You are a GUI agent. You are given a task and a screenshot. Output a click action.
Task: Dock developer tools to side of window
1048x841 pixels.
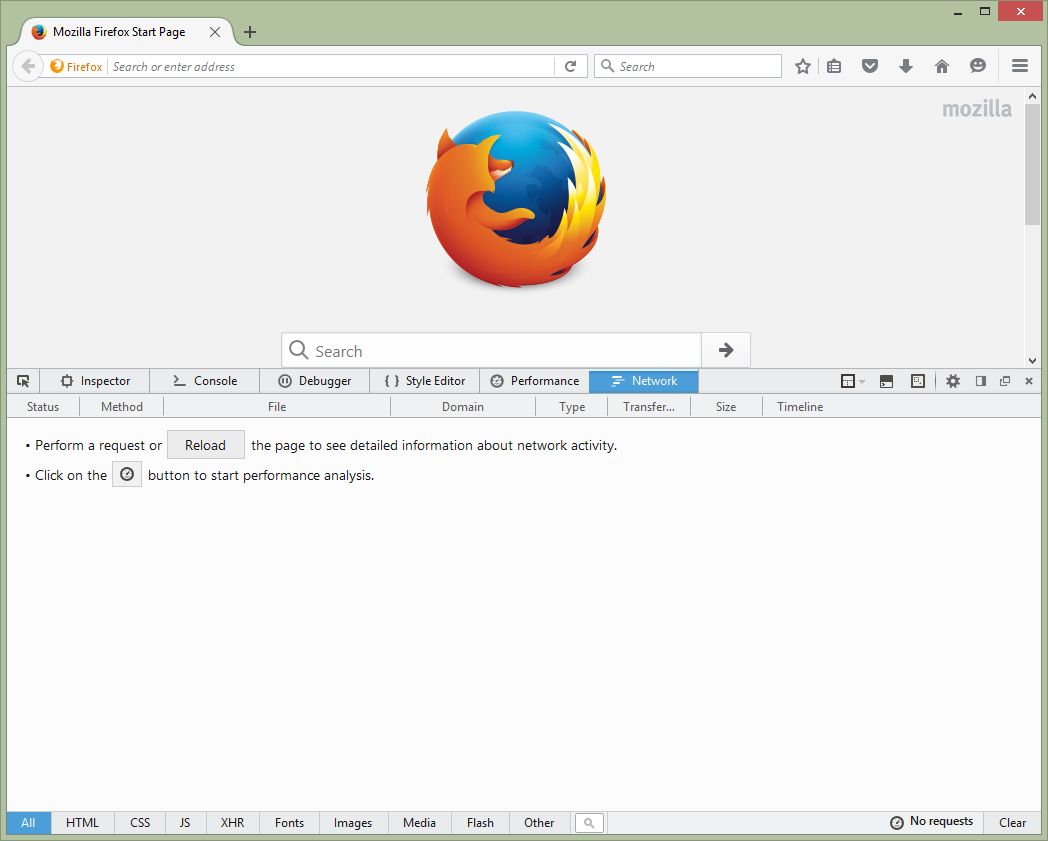tap(980, 381)
